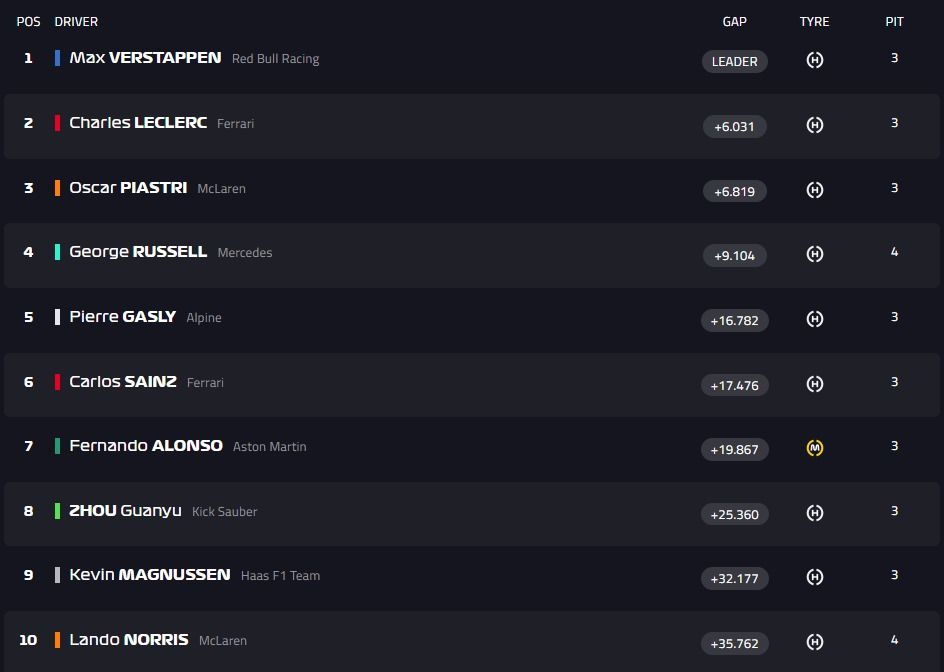
Task: Click the +19.867 gap badge
Action: click(x=734, y=449)
